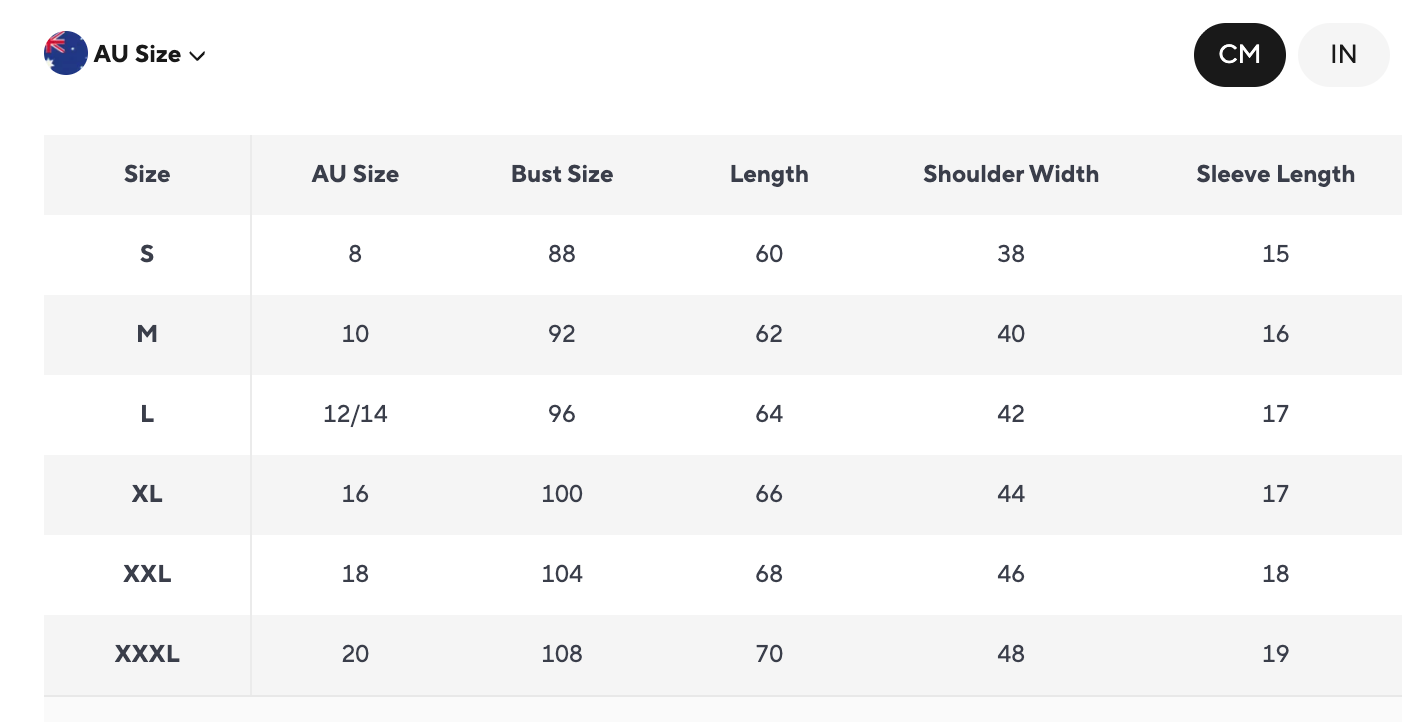Screen dimensions: 1420x722
Task: Select the XXXL size row label
Action: [147, 654]
